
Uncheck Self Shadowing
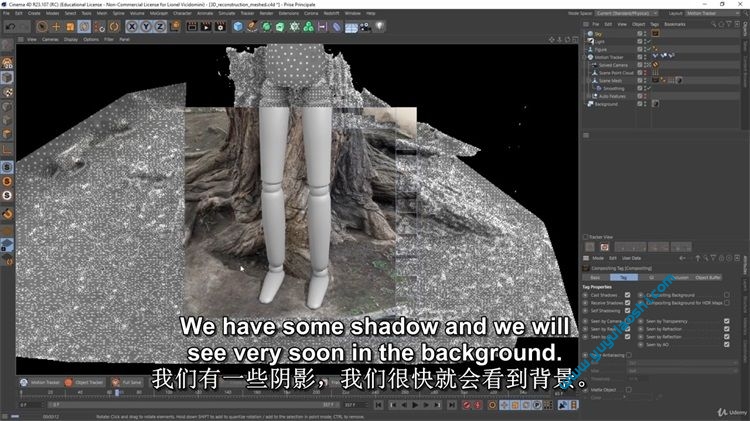coord(628,310)
